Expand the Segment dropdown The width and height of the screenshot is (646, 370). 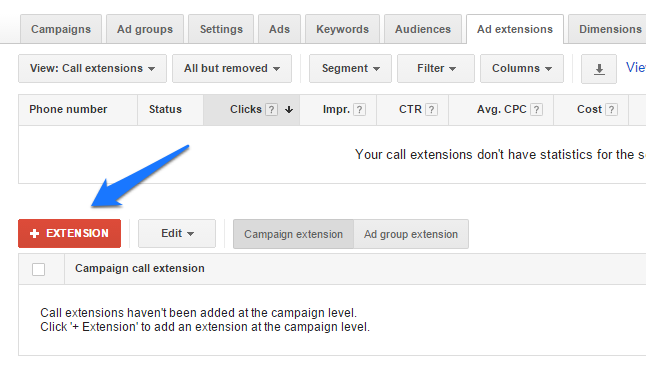click(350, 68)
